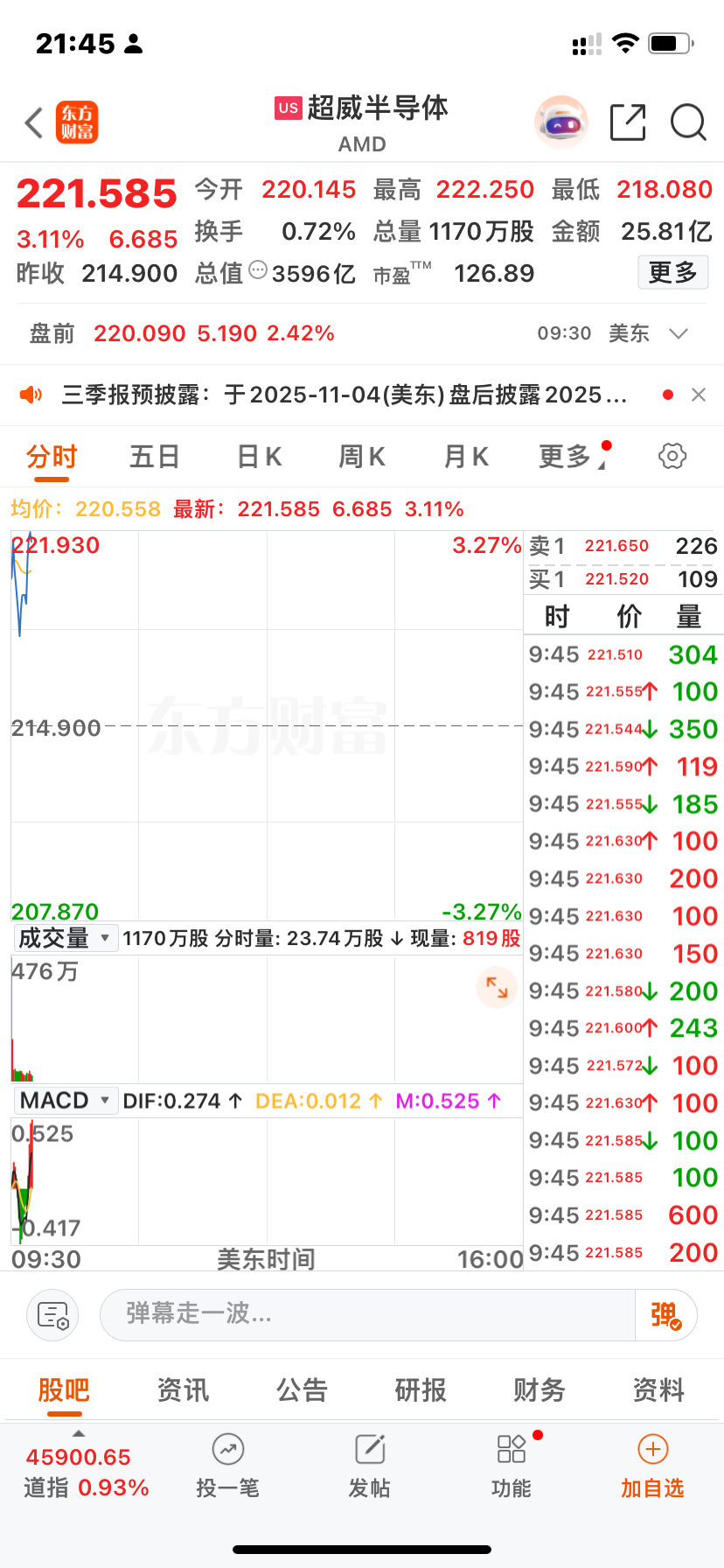Open the danmaku settings icon
This screenshot has height=1568, width=724.
[52, 1315]
